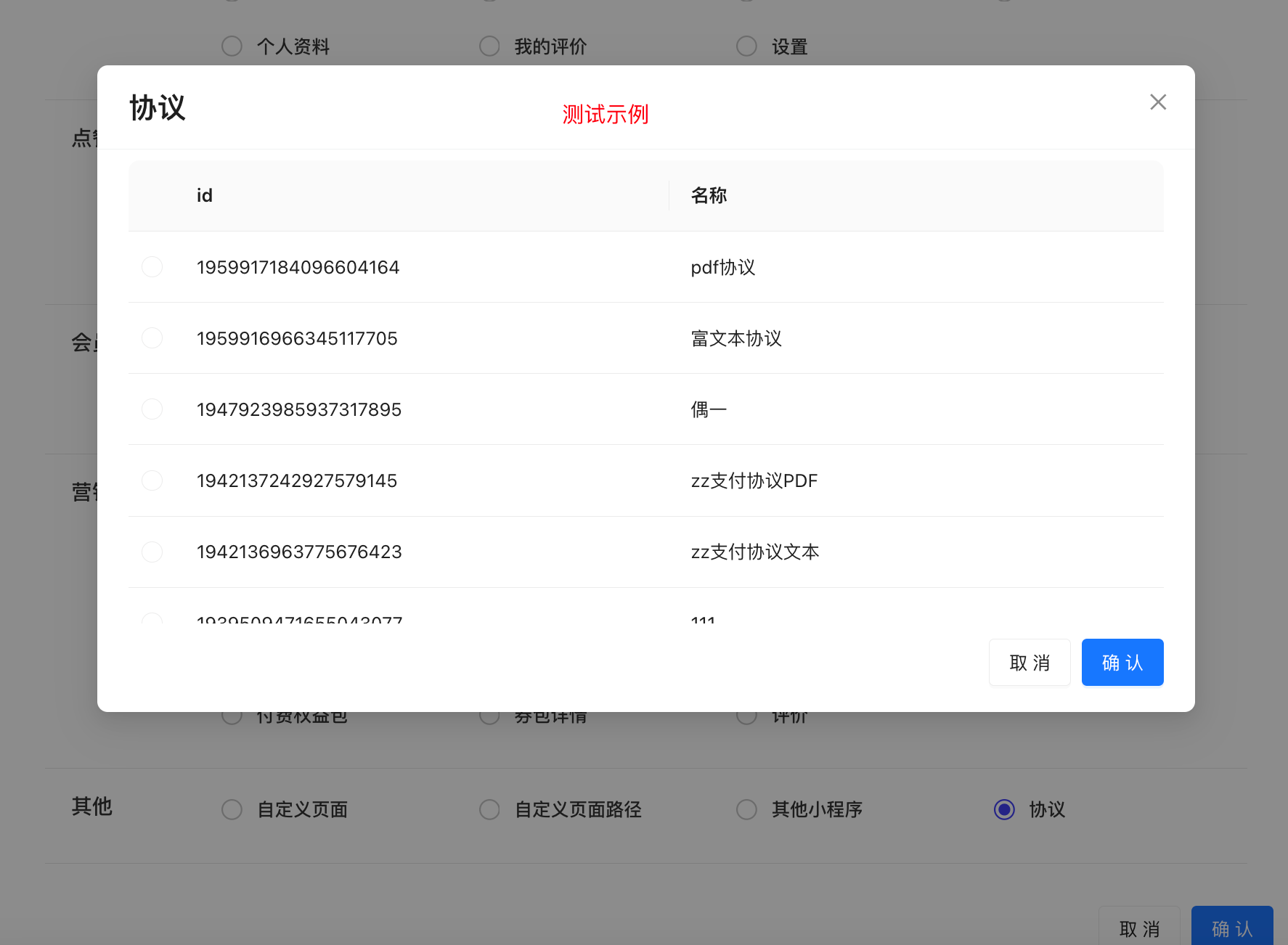Select radio for zz支付协议文本 row
Image resolution: width=1288 pixels, height=945 pixels.
pyautogui.click(x=152, y=552)
